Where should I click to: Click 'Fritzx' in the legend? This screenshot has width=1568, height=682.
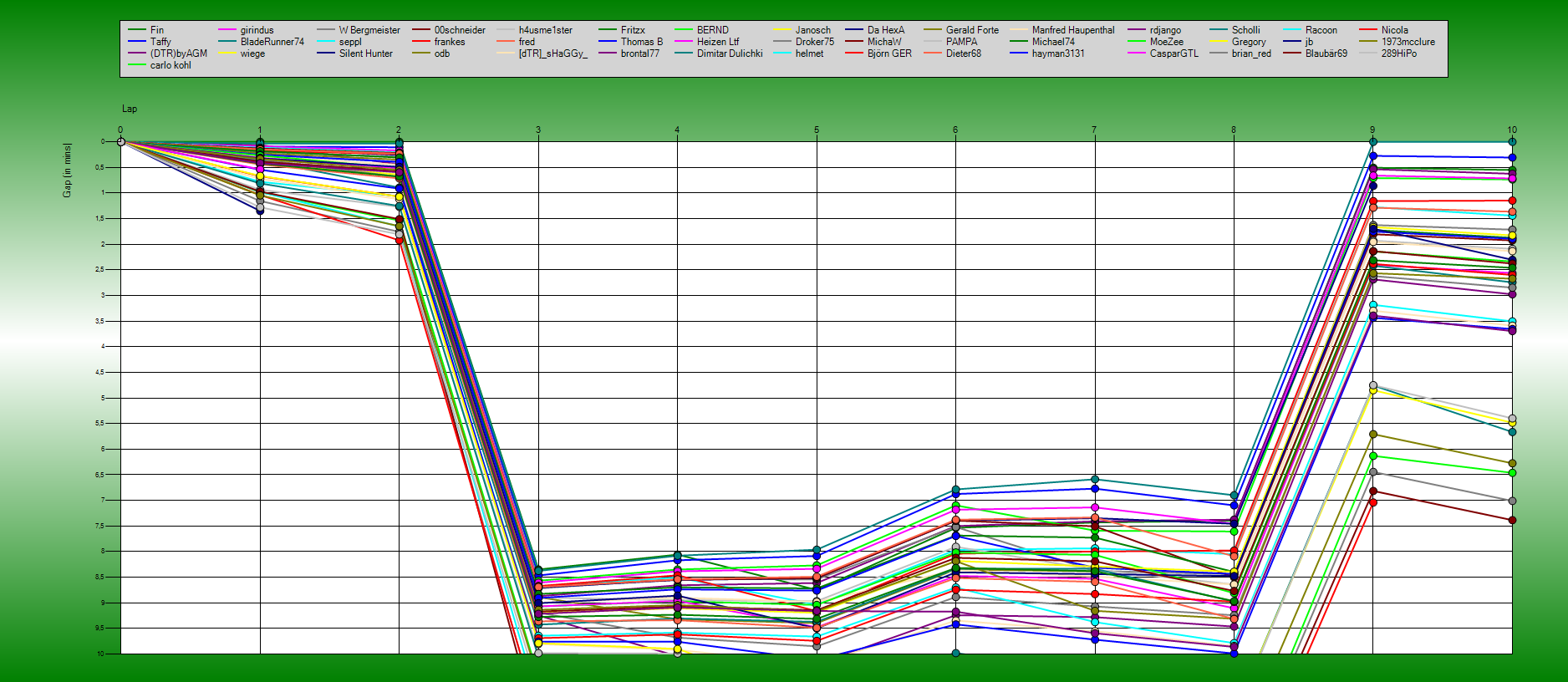point(633,30)
